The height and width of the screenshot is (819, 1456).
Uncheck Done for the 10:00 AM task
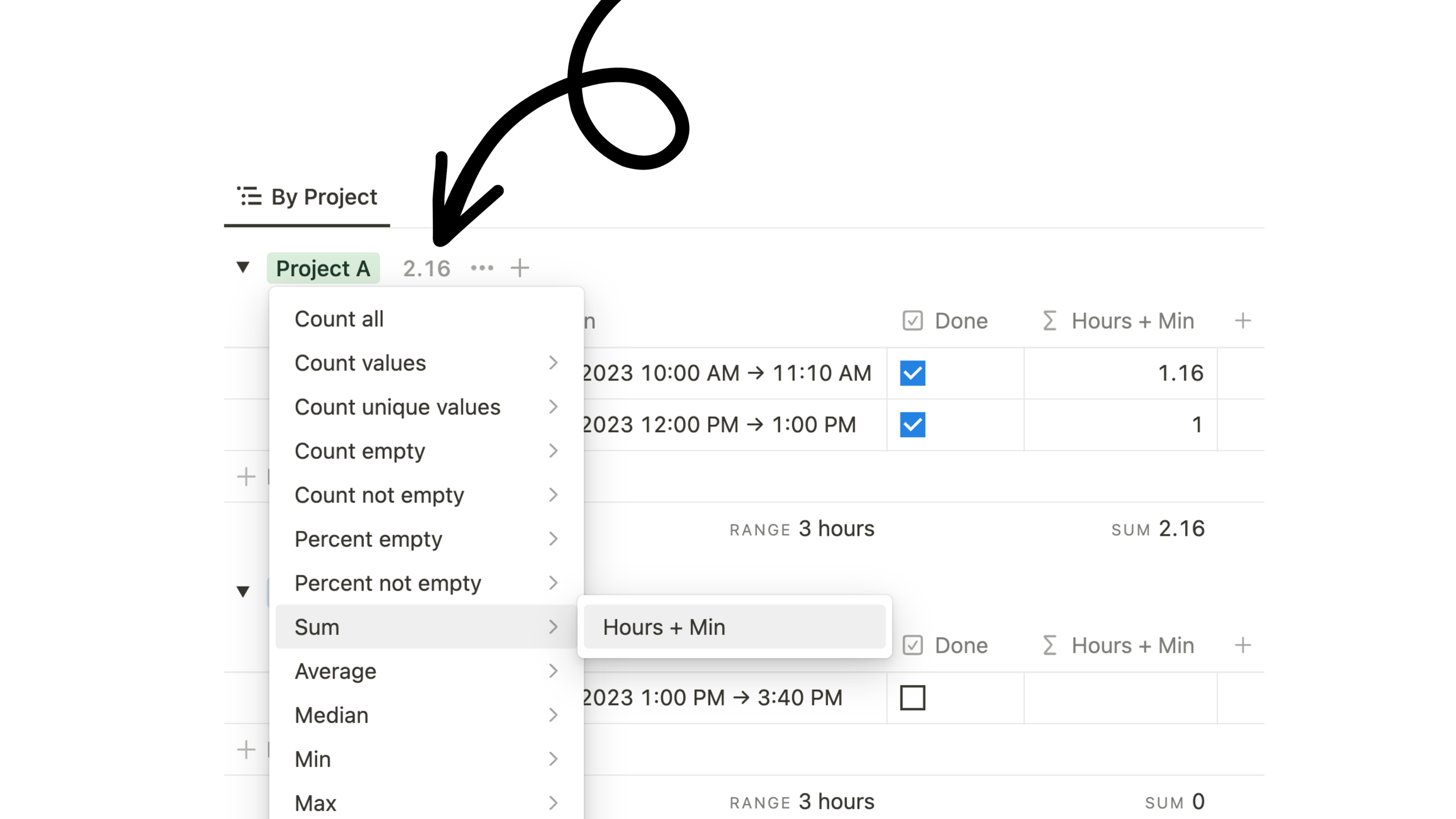(912, 373)
